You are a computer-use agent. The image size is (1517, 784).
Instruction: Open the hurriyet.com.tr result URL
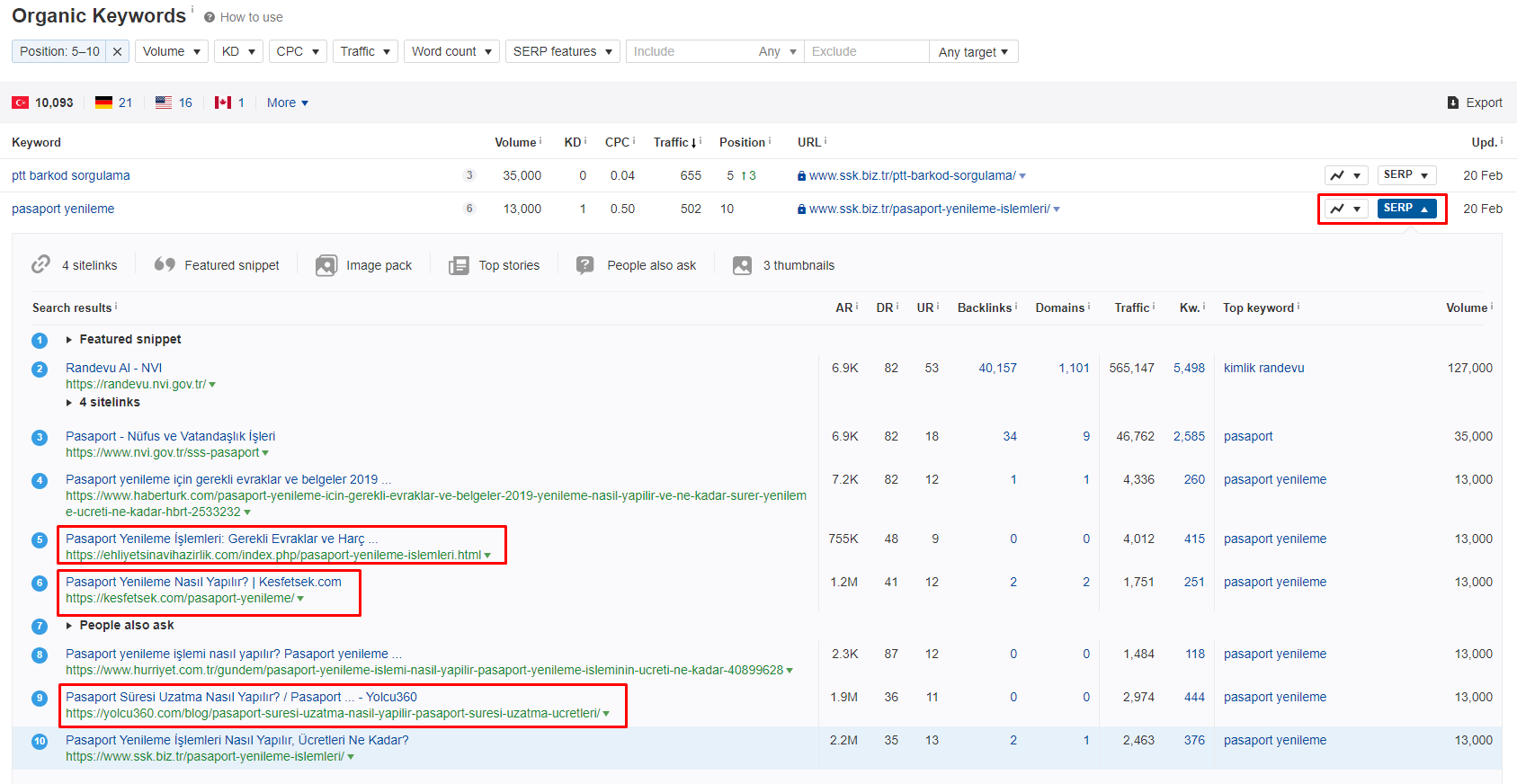(x=424, y=670)
